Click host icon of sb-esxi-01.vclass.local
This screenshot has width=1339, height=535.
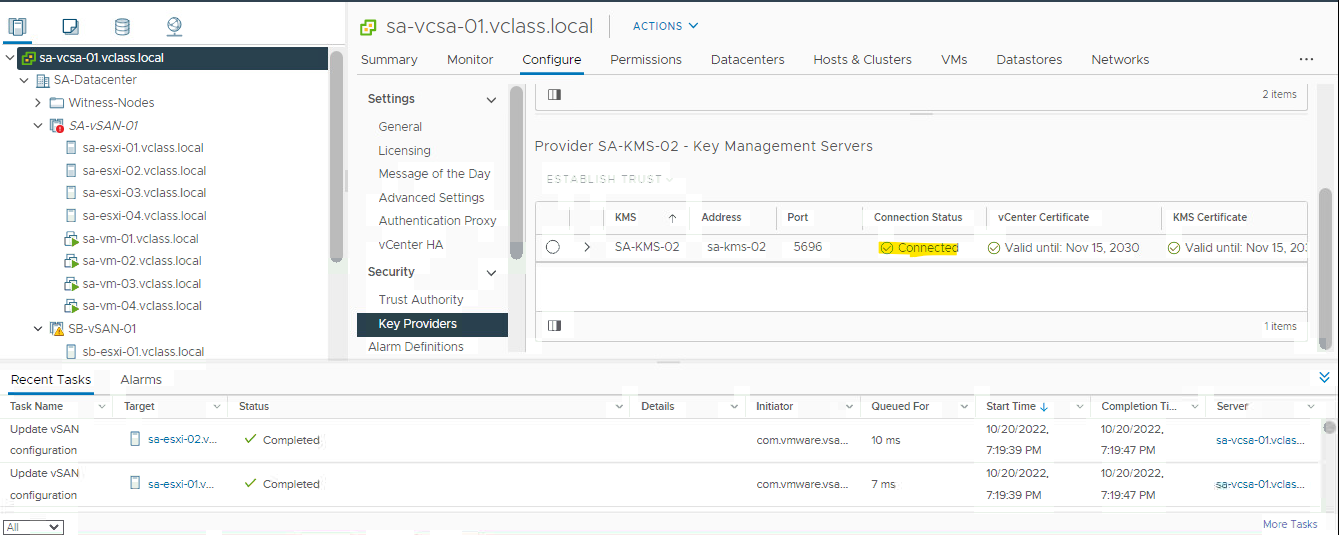71,352
